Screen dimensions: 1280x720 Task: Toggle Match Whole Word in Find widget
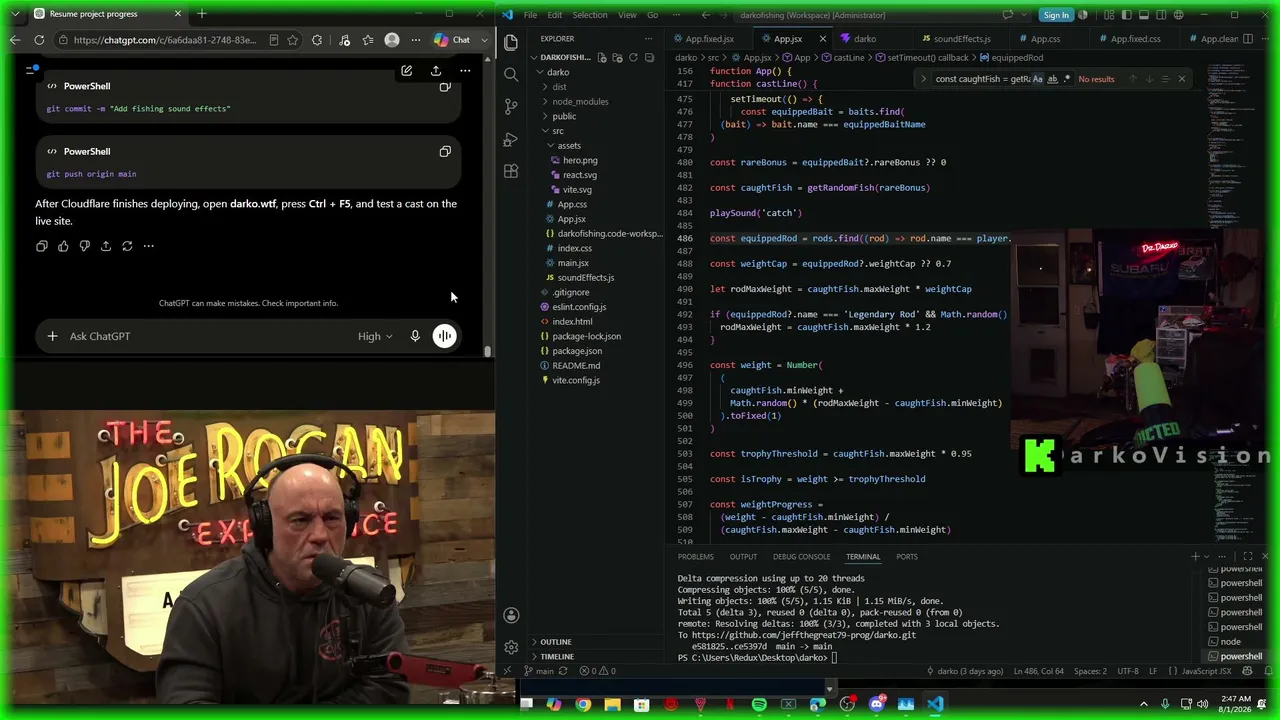tap(1052, 79)
